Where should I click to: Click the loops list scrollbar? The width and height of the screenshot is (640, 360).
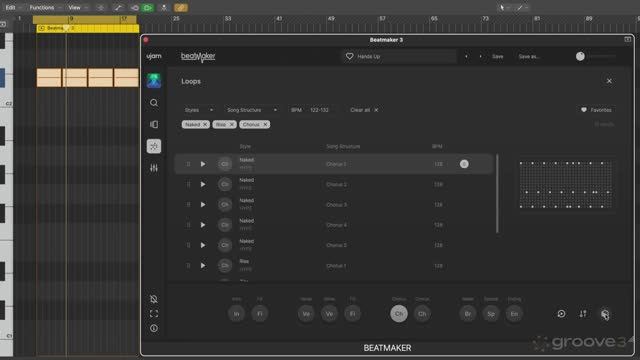click(x=497, y=194)
